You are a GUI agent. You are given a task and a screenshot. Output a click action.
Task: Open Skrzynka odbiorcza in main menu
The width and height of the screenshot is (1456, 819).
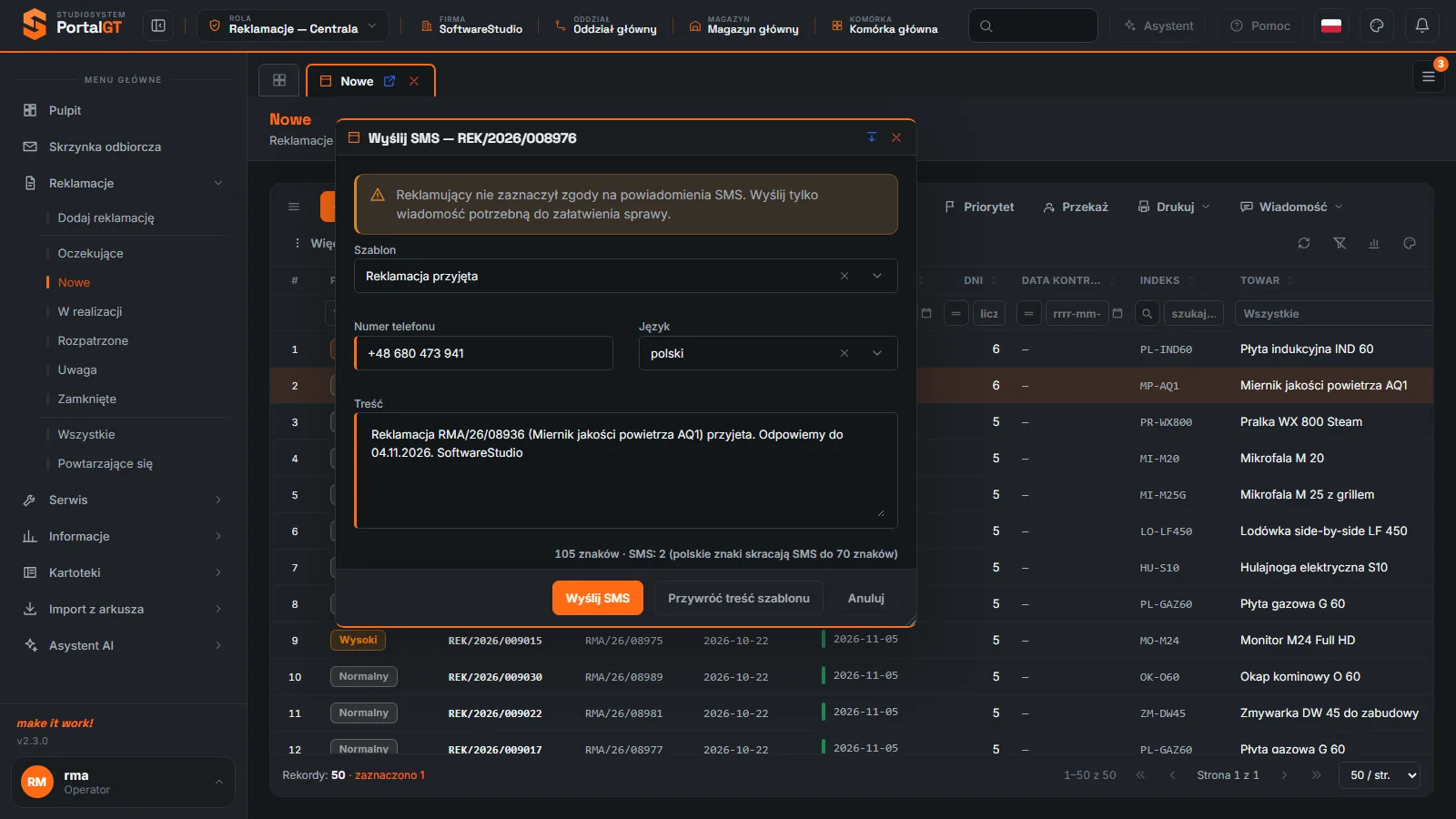(x=123, y=147)
